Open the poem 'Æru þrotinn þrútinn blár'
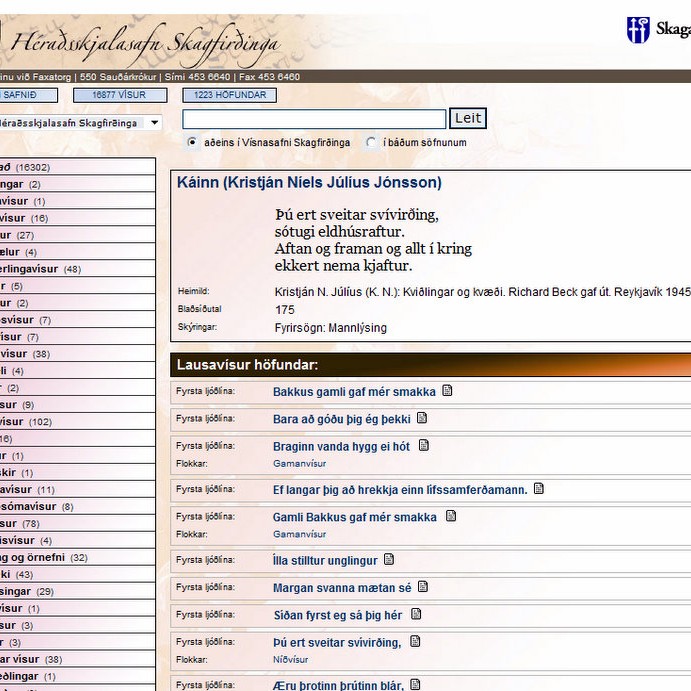The height and width of the screenshot is (691, 691). [338, 685]
